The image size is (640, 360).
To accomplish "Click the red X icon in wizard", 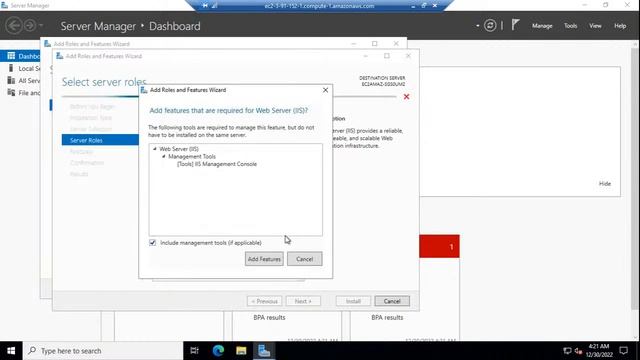I will [406, 97].
